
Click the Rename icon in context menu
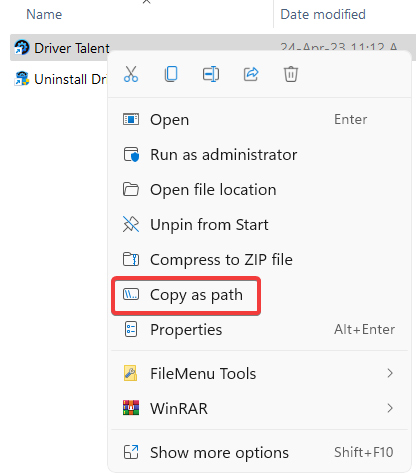[211, 74]
